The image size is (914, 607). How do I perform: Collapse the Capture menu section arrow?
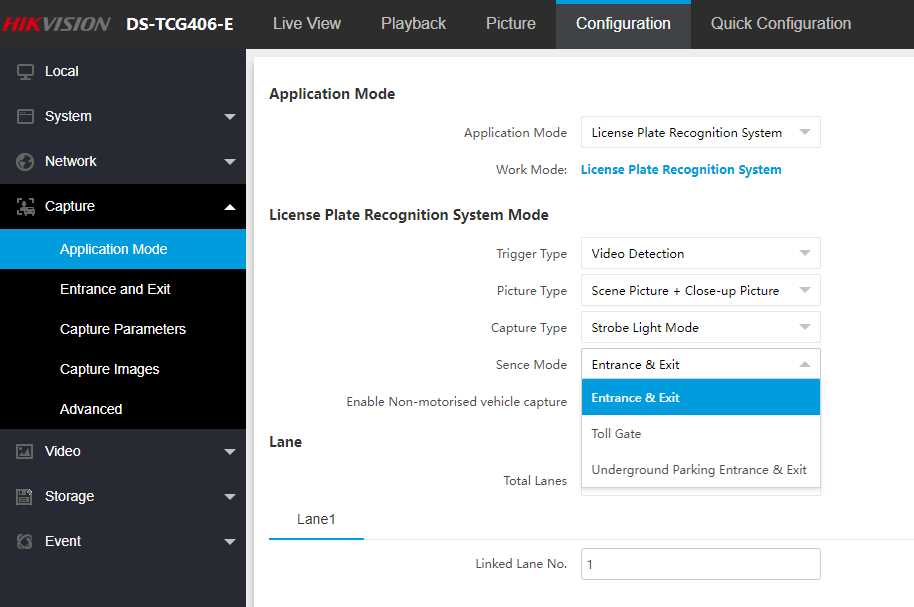230,207
